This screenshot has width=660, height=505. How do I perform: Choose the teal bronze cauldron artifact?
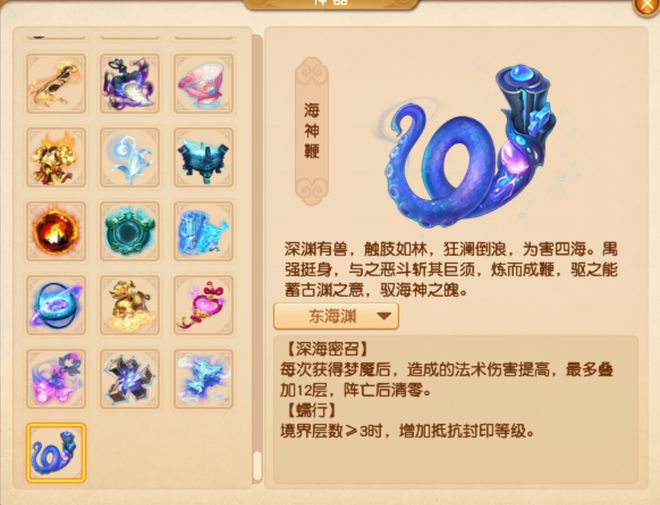pos(203,157)
